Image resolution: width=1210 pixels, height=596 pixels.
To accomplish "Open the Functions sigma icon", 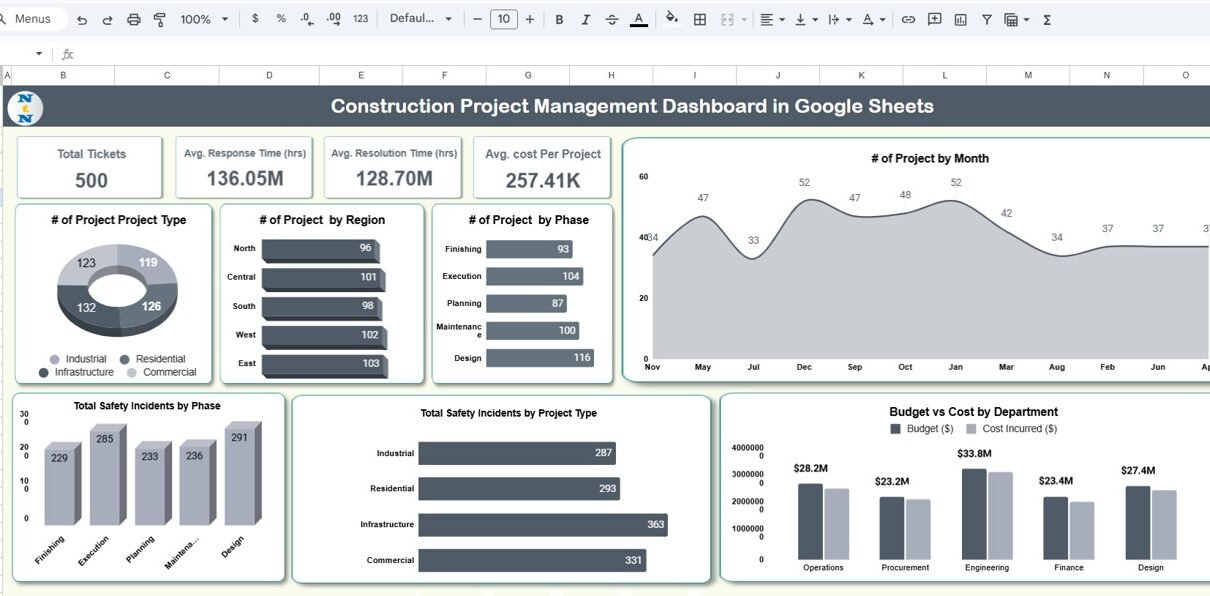I will tap(1047, 19).
